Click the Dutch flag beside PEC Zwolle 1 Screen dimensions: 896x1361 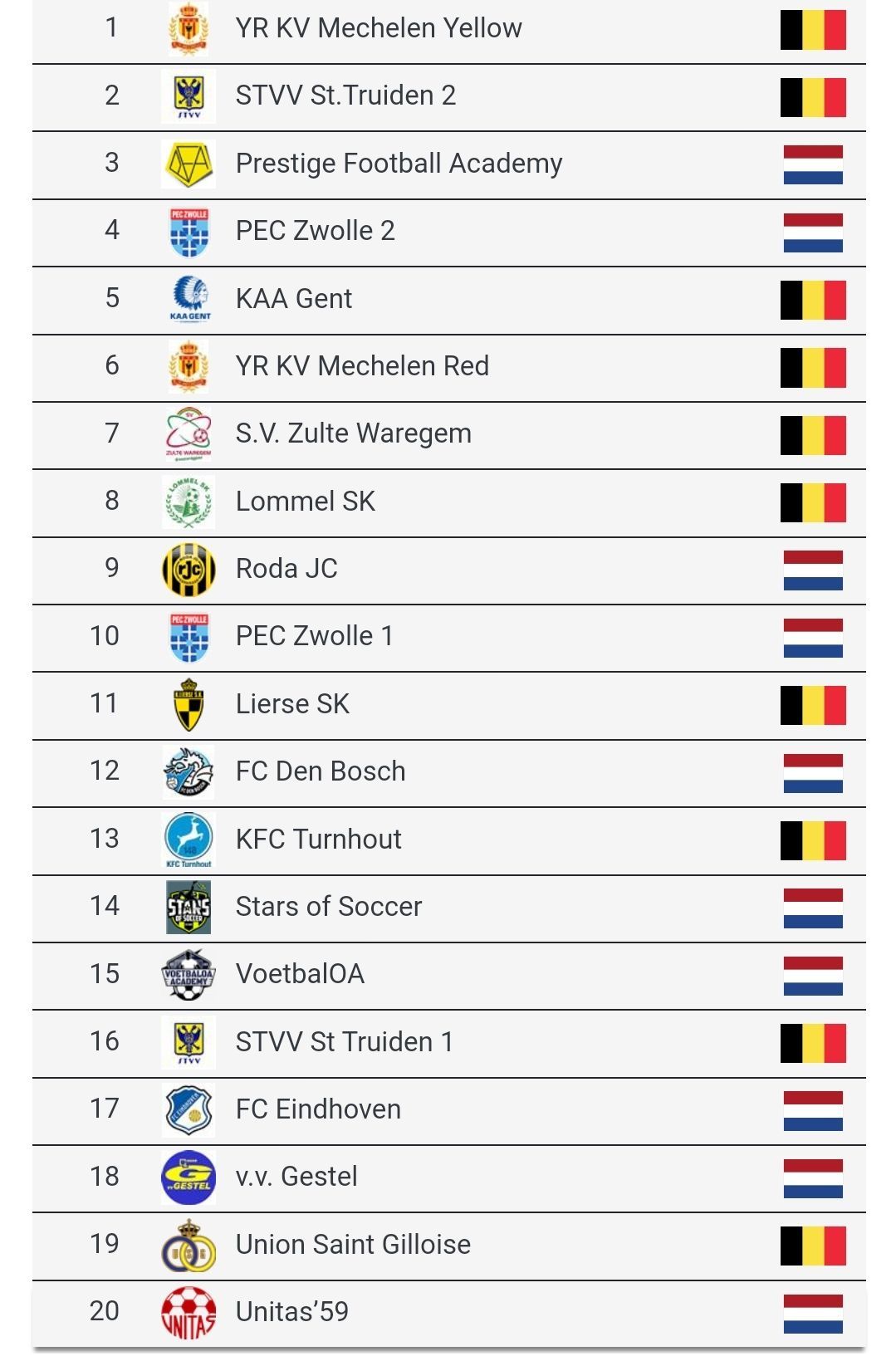tap(813, 637)
